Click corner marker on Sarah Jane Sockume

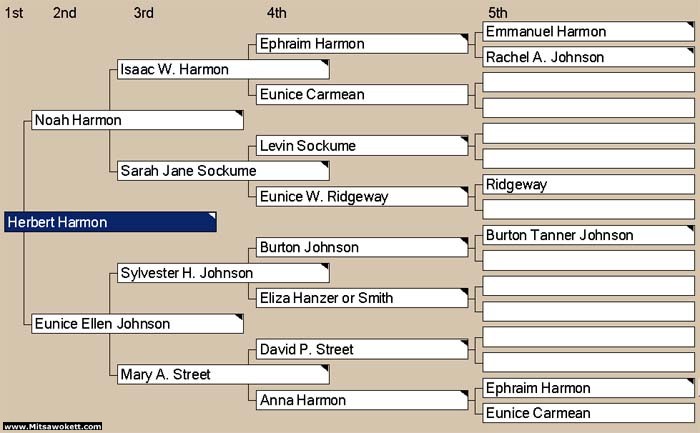(x=325, y=165)
